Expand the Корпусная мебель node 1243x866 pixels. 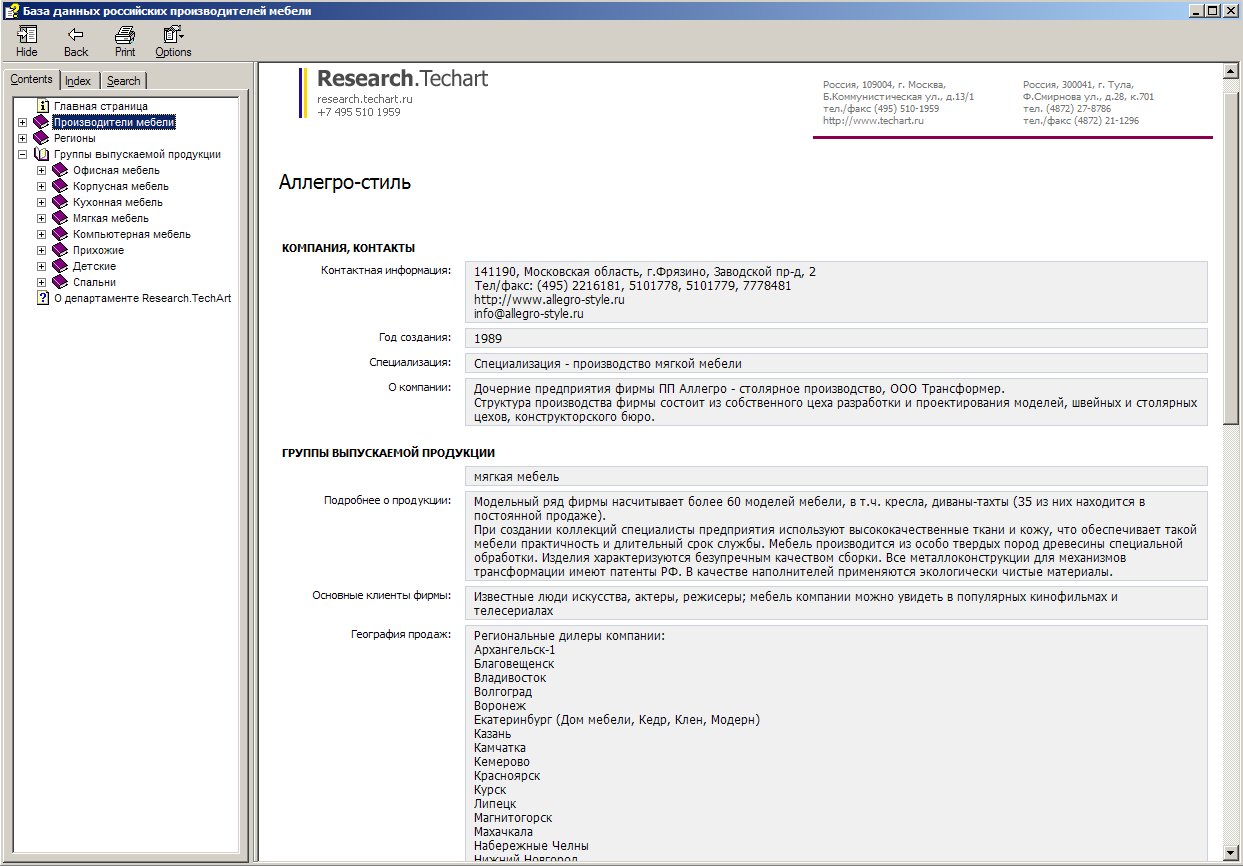click(42, 186)
